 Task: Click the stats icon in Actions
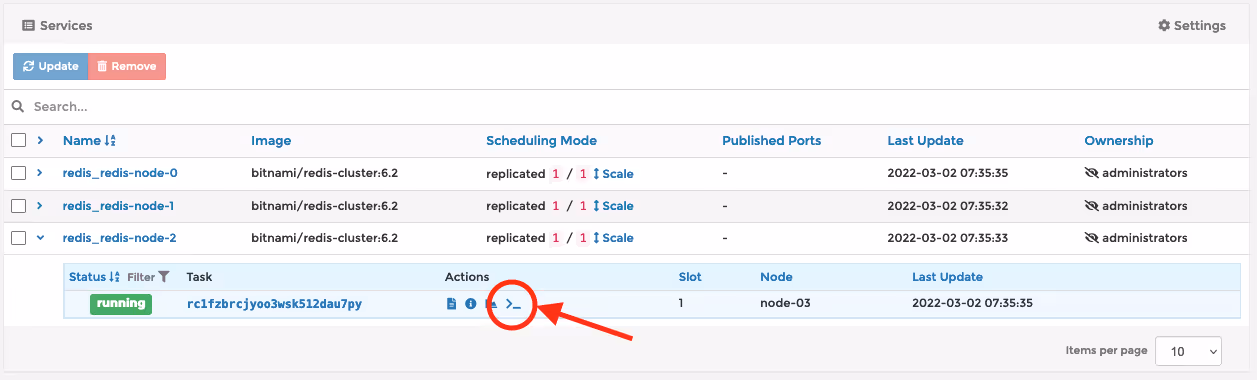[x=491, y=304]
